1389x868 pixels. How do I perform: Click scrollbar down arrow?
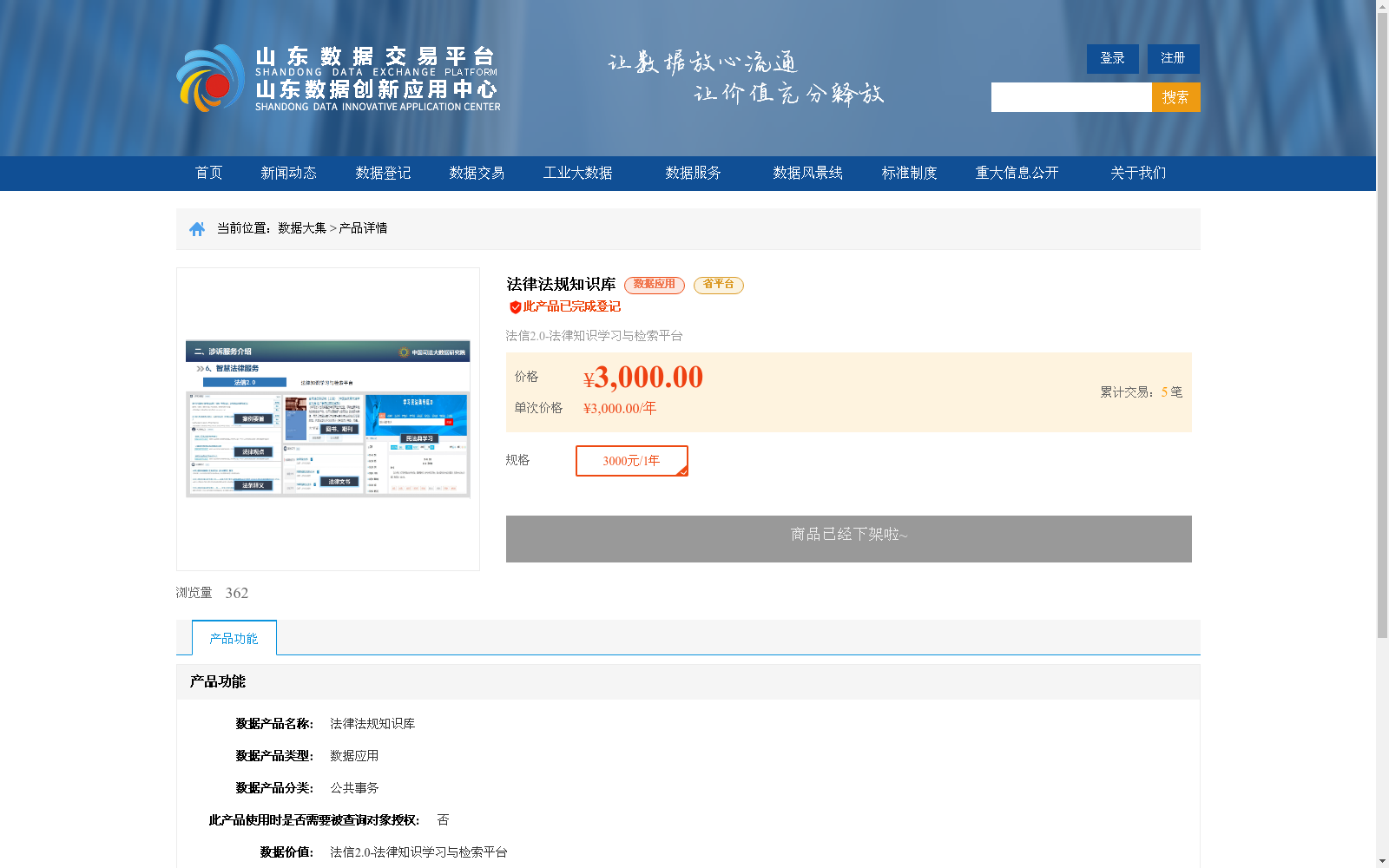click(1382, 861)
